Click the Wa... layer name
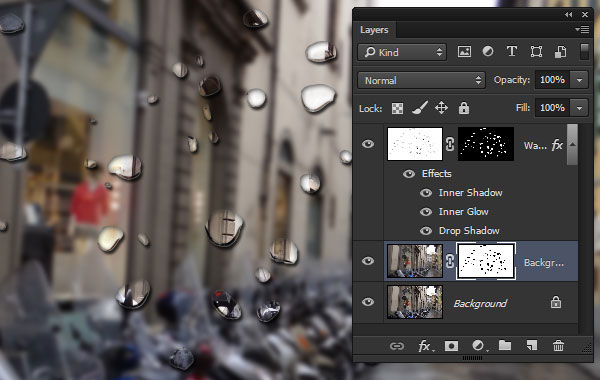 click(535, 145)
